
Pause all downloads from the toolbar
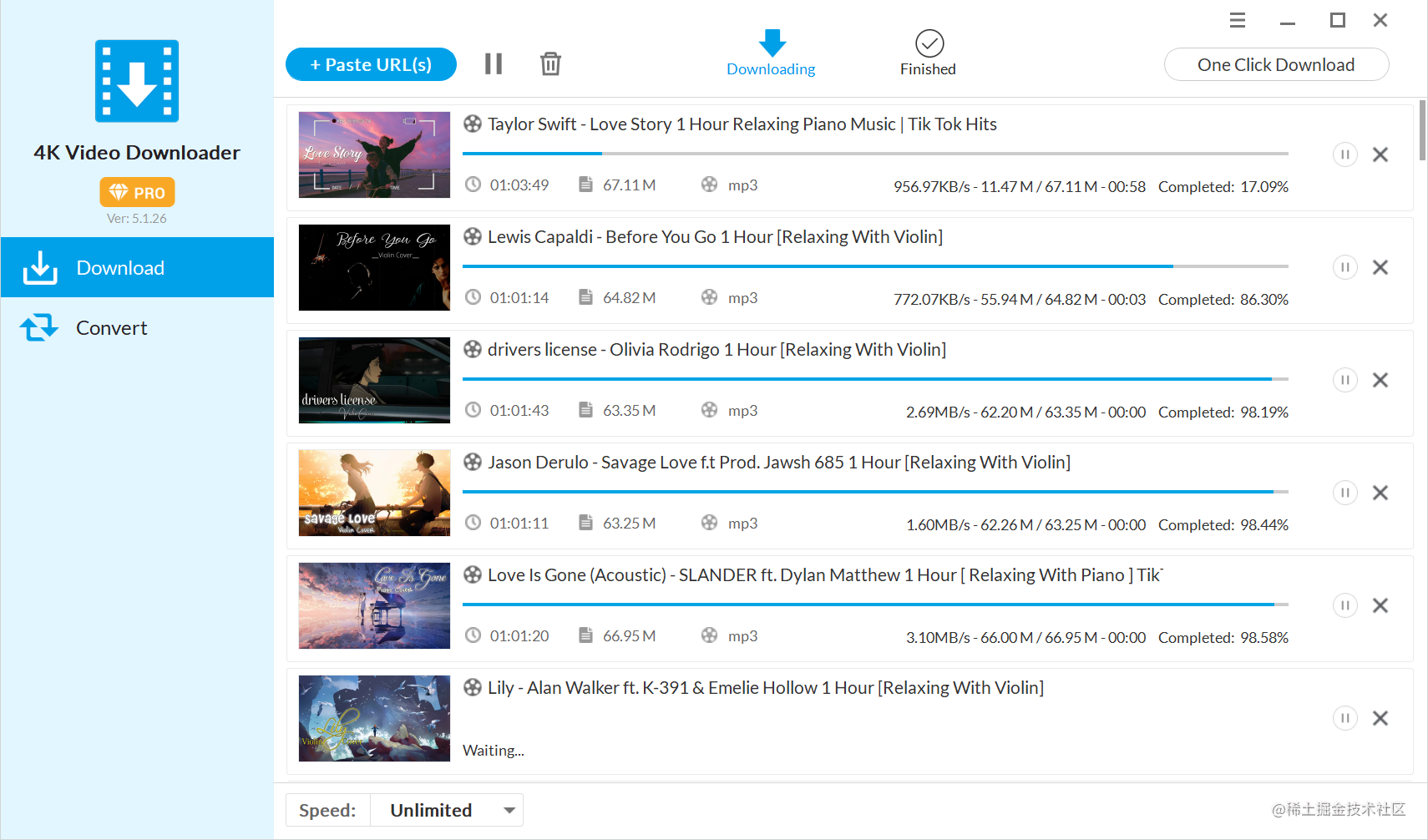[x=494, y=64]
